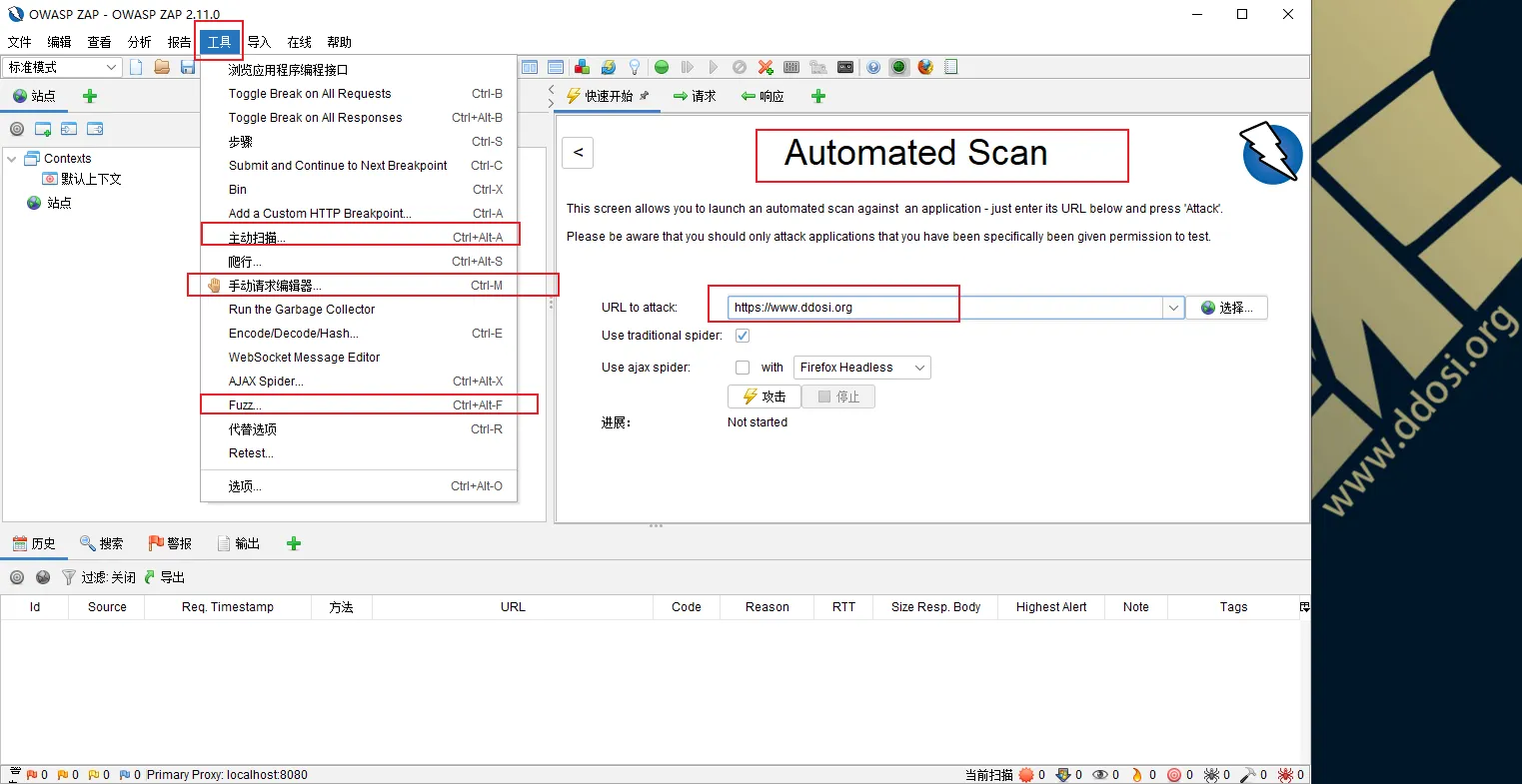Toggle Break on All Requests menu entry
Image resolution: width=1522 pixels, height=784 pixels.
pyautogui.click(x=310, y=94)
